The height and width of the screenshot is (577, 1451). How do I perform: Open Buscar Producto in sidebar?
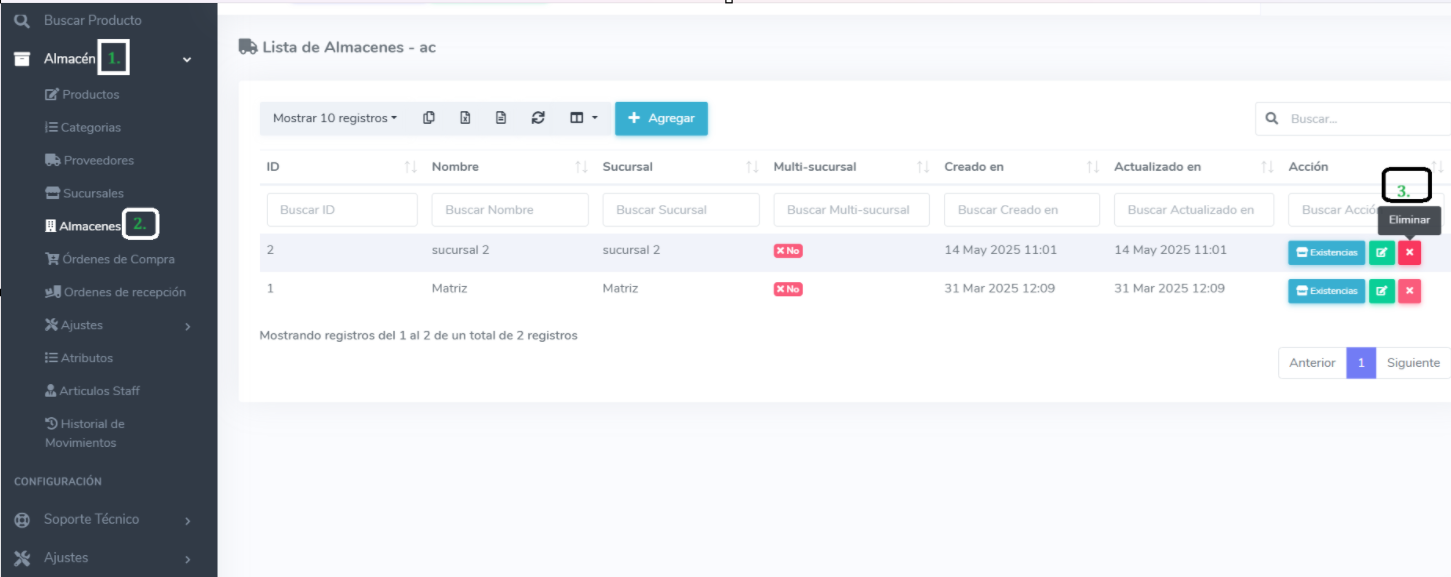(x=92, y=20)
